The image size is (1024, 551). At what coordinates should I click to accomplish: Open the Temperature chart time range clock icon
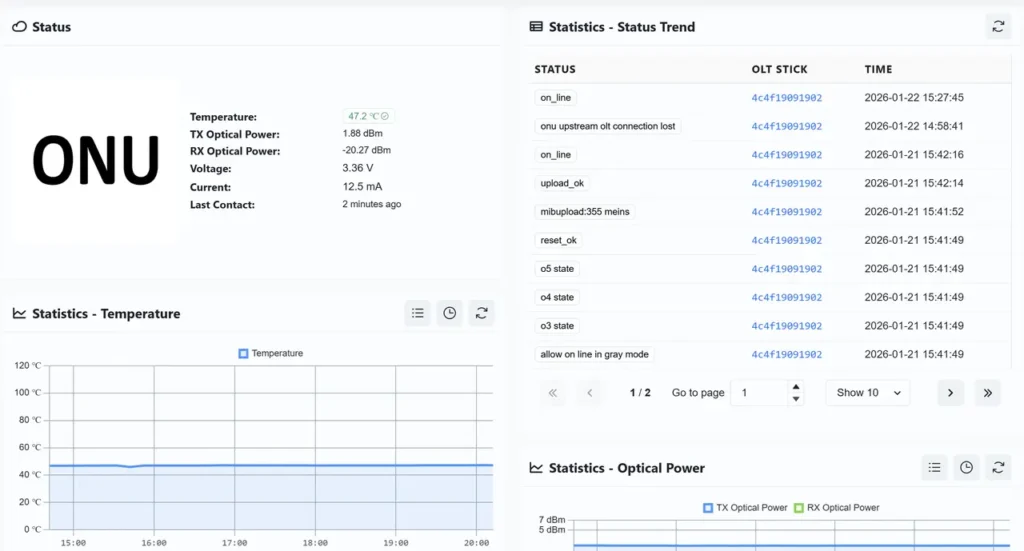pos(450,313)
